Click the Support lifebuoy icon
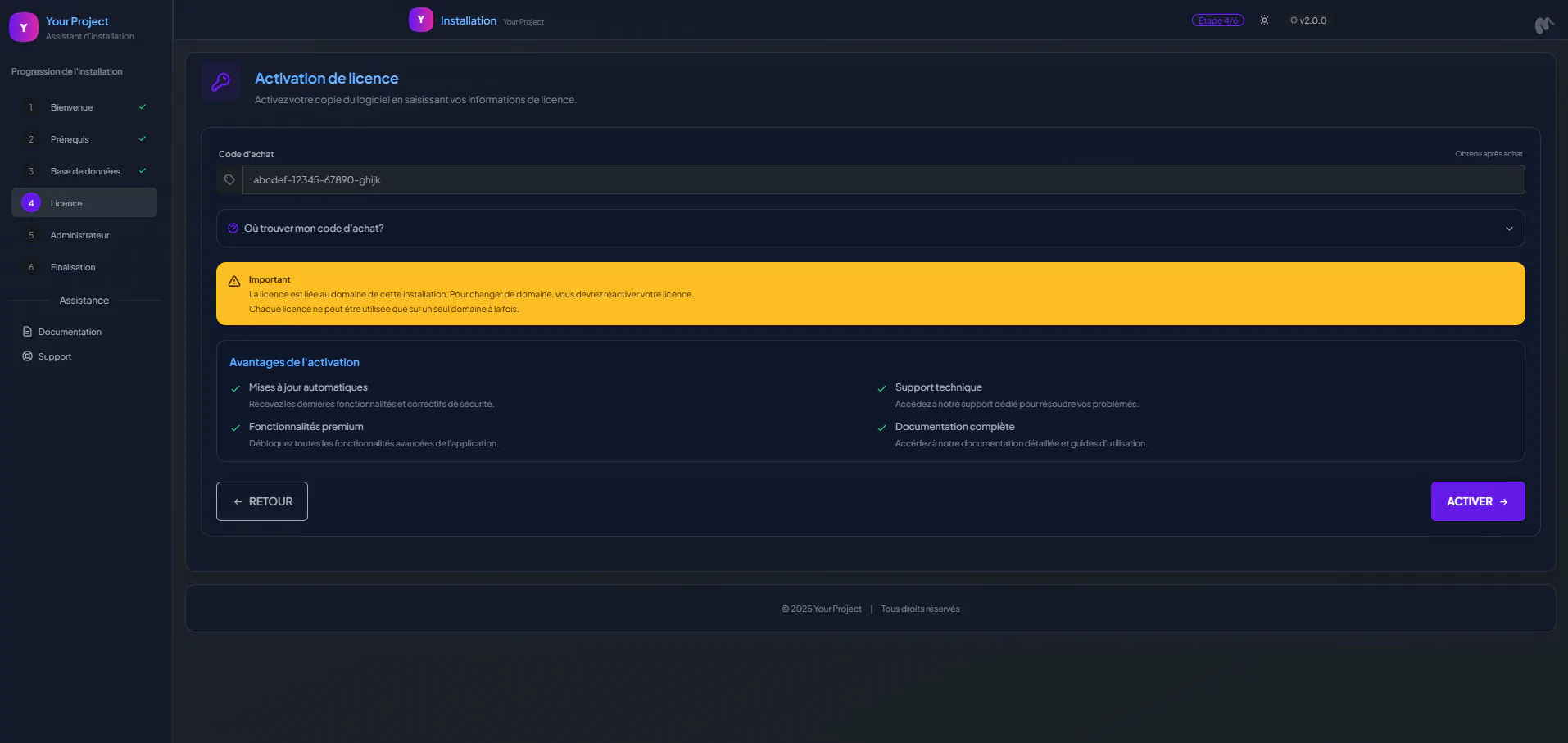 click(x=27, y=356)
